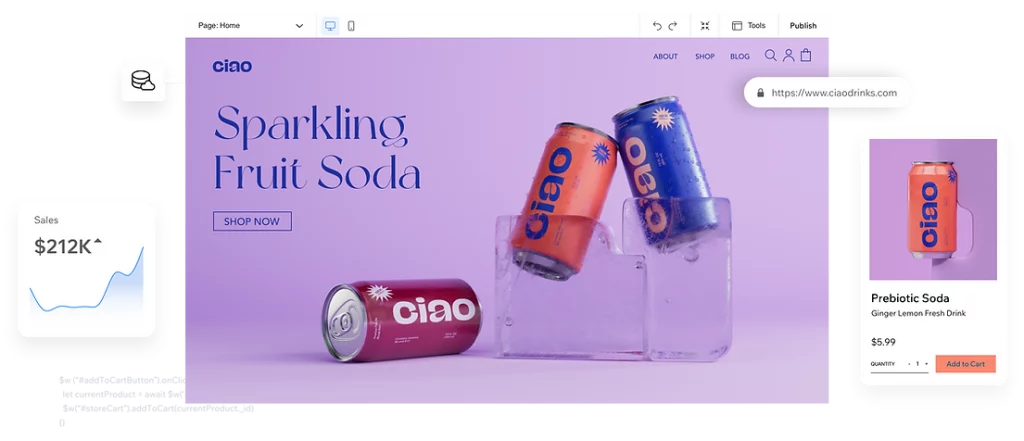The image size is (1024, 441).
Task: Open the Tools panel
Action: pyautogui.click(x=748, y=26)
